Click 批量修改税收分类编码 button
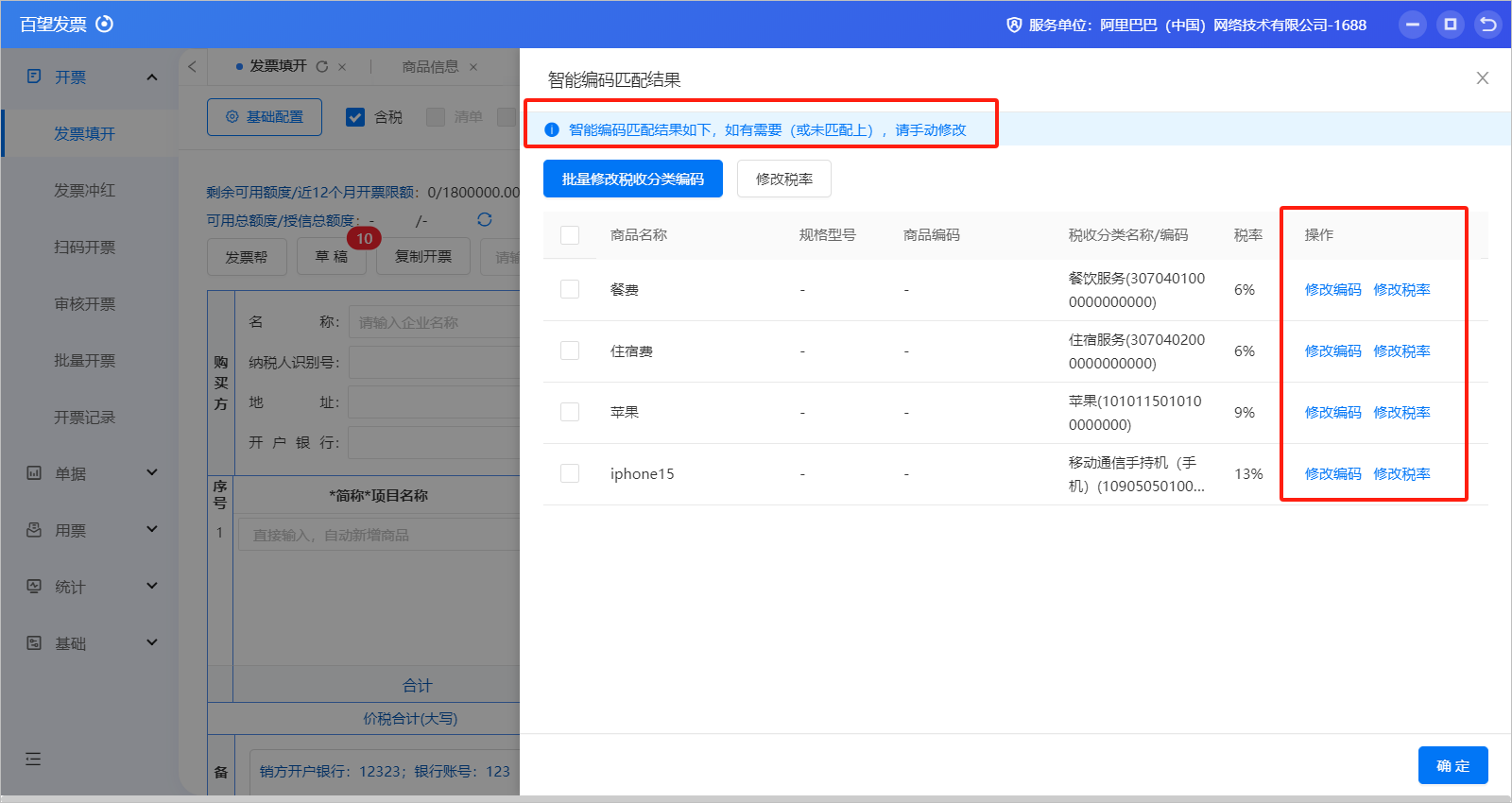Image resolution: width=1512 pixels, height=803 pixels. 633,179
